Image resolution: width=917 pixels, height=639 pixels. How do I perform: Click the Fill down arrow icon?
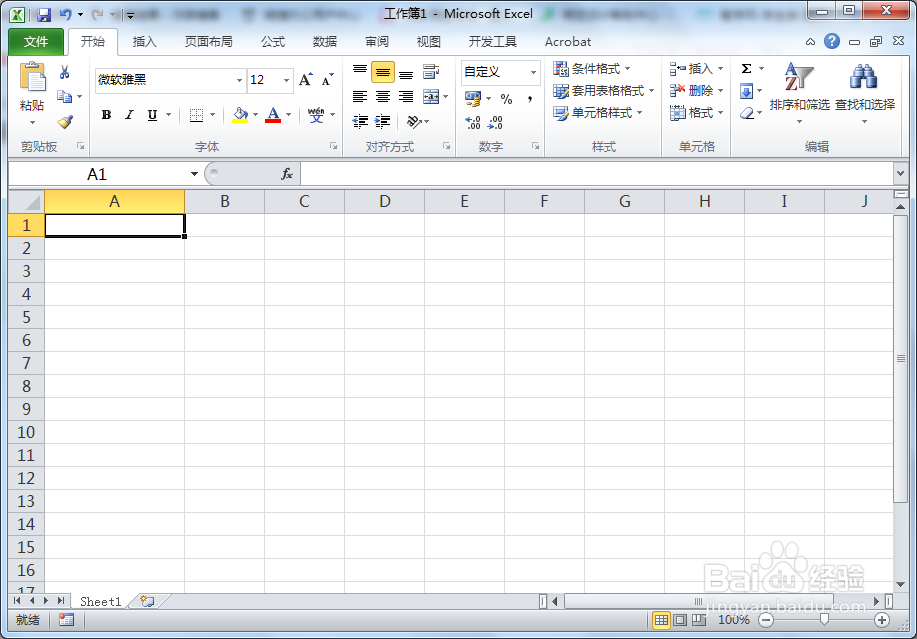point(747,91)
